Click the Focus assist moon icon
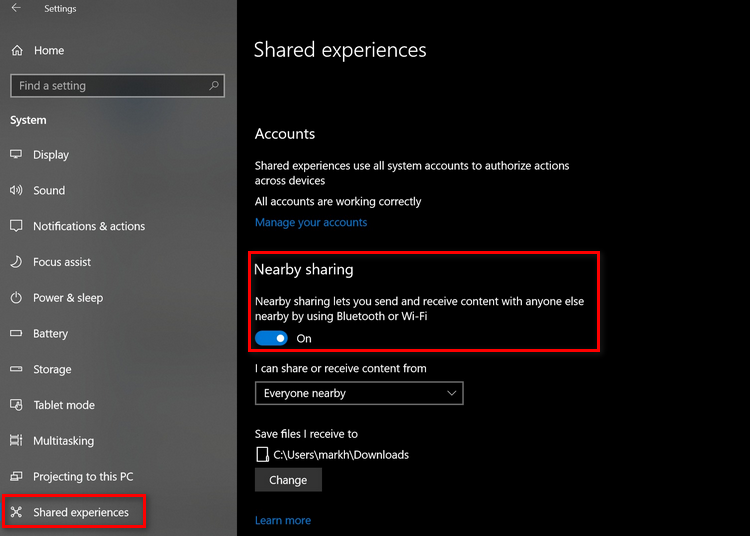The width and height of the screenshot is (750, 536). [x=16, y=262]
